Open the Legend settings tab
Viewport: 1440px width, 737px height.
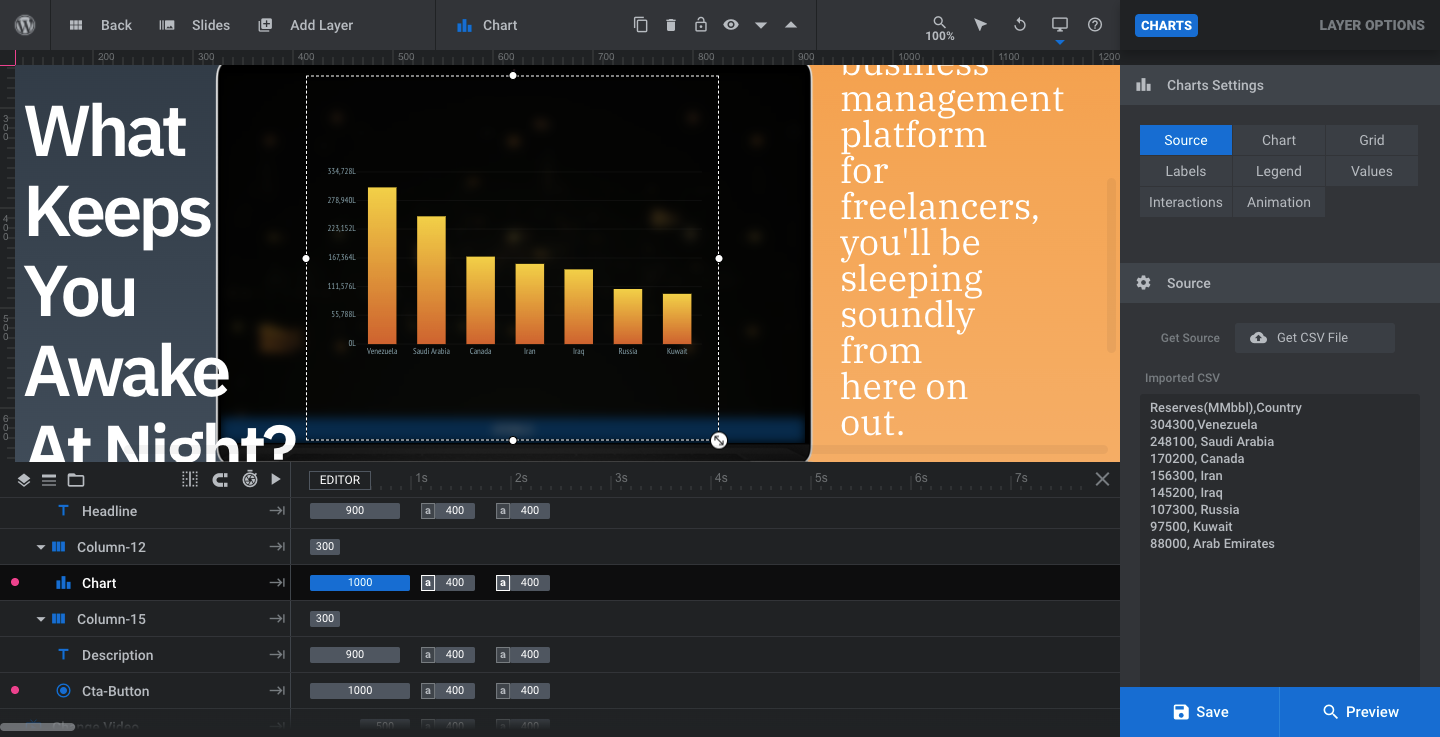(1279, 171)
